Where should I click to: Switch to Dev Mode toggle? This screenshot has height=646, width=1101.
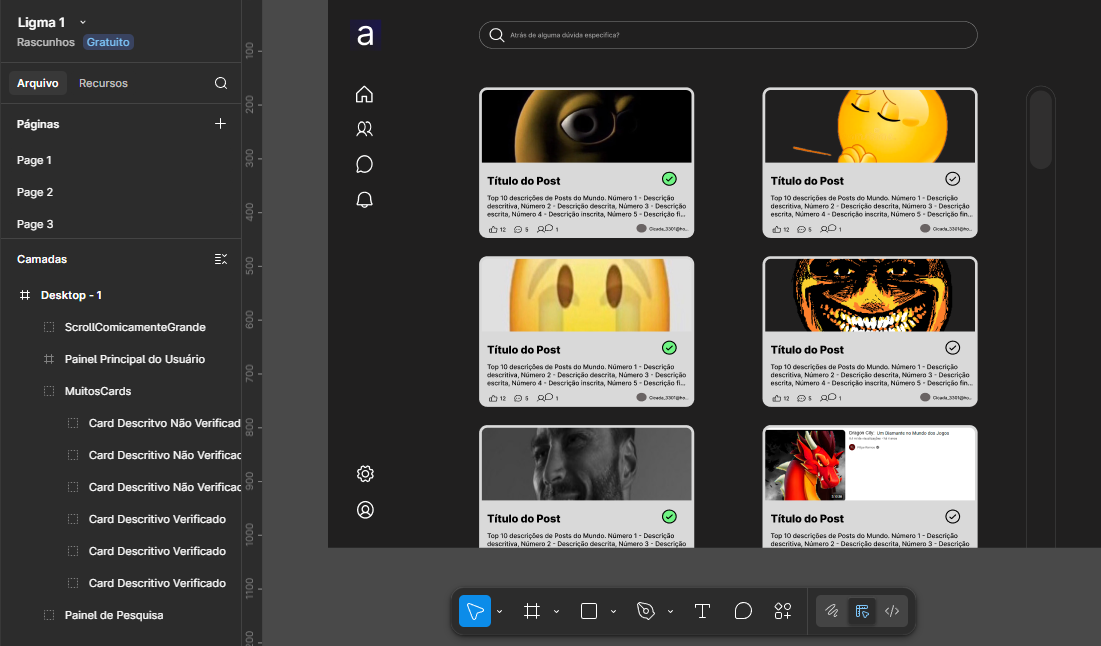pyautogui.click(x=893, y=611)
